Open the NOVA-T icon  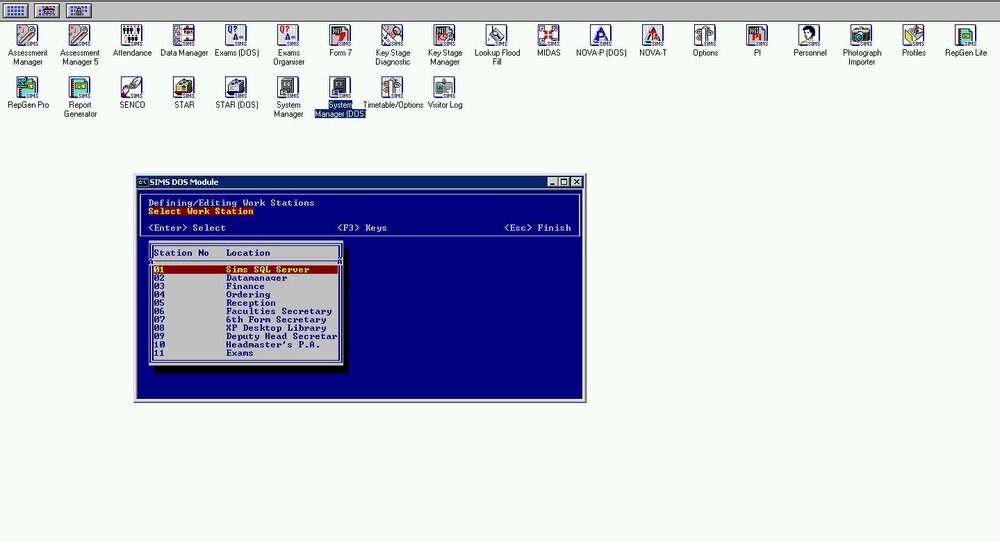653,35
